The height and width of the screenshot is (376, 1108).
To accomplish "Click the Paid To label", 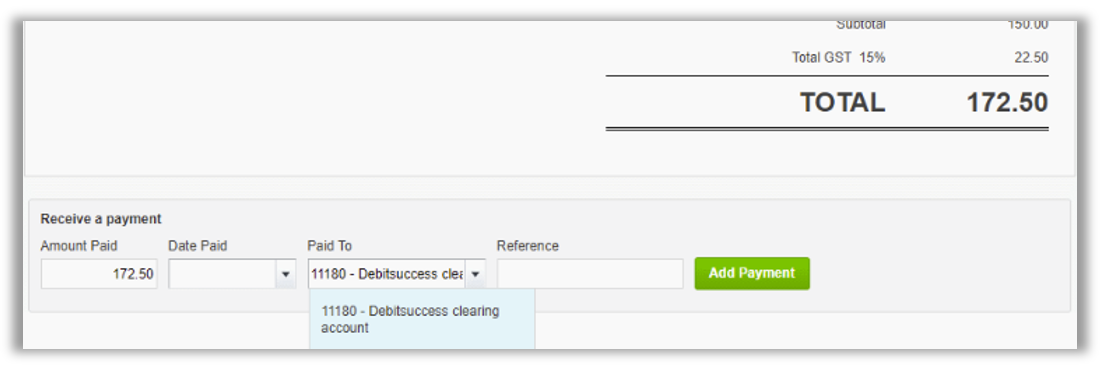I will (329, 246).
